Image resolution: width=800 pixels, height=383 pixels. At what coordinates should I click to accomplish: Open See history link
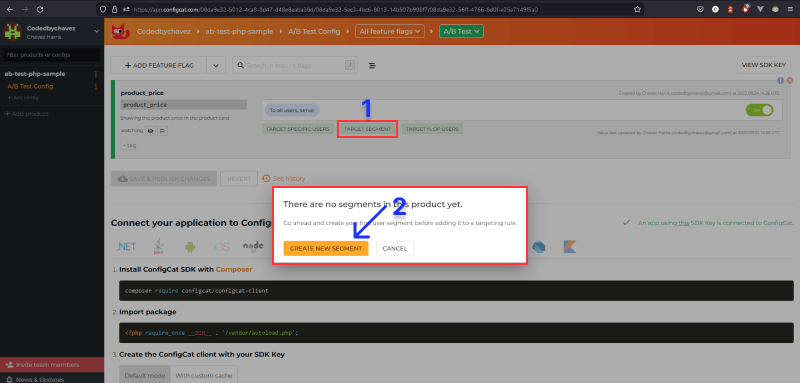click(x=284, y=178)
